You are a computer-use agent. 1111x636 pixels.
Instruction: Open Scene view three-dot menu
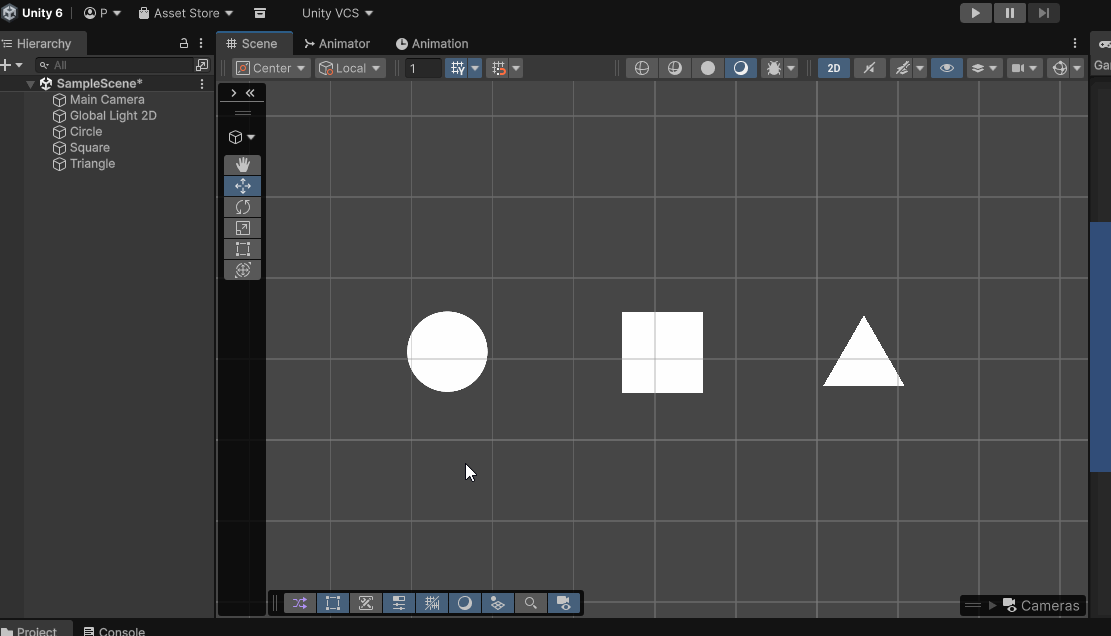click(x=1075, y=43)
